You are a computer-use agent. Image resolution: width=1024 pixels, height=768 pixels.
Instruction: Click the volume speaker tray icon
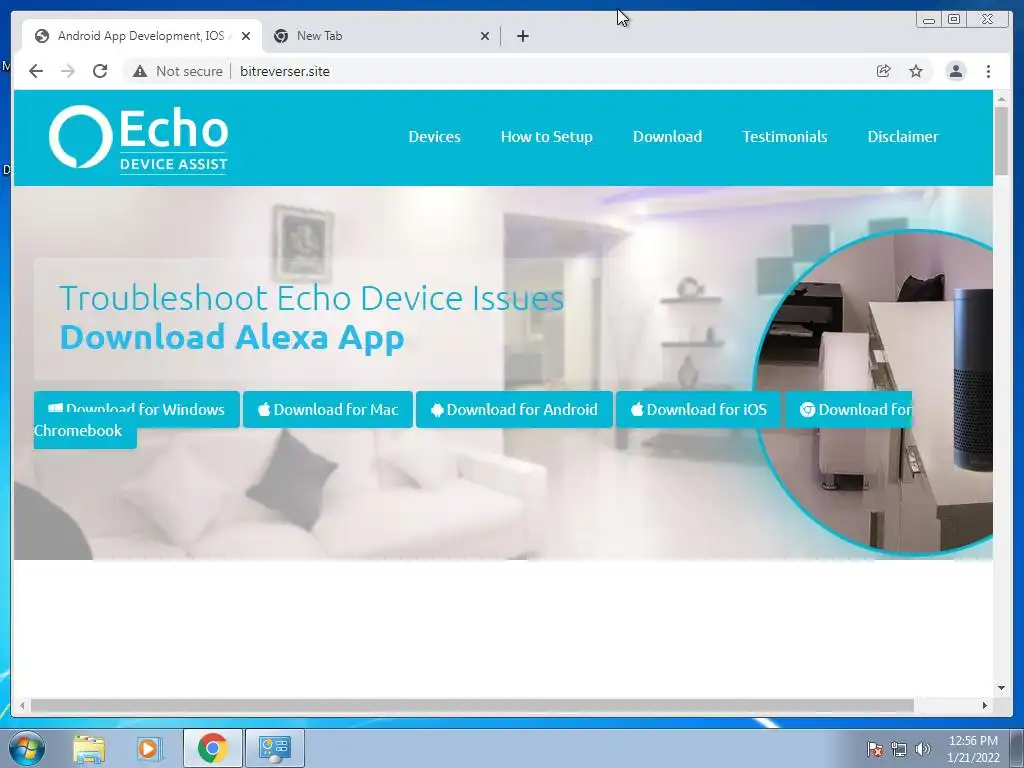click(x=922, y=749)
